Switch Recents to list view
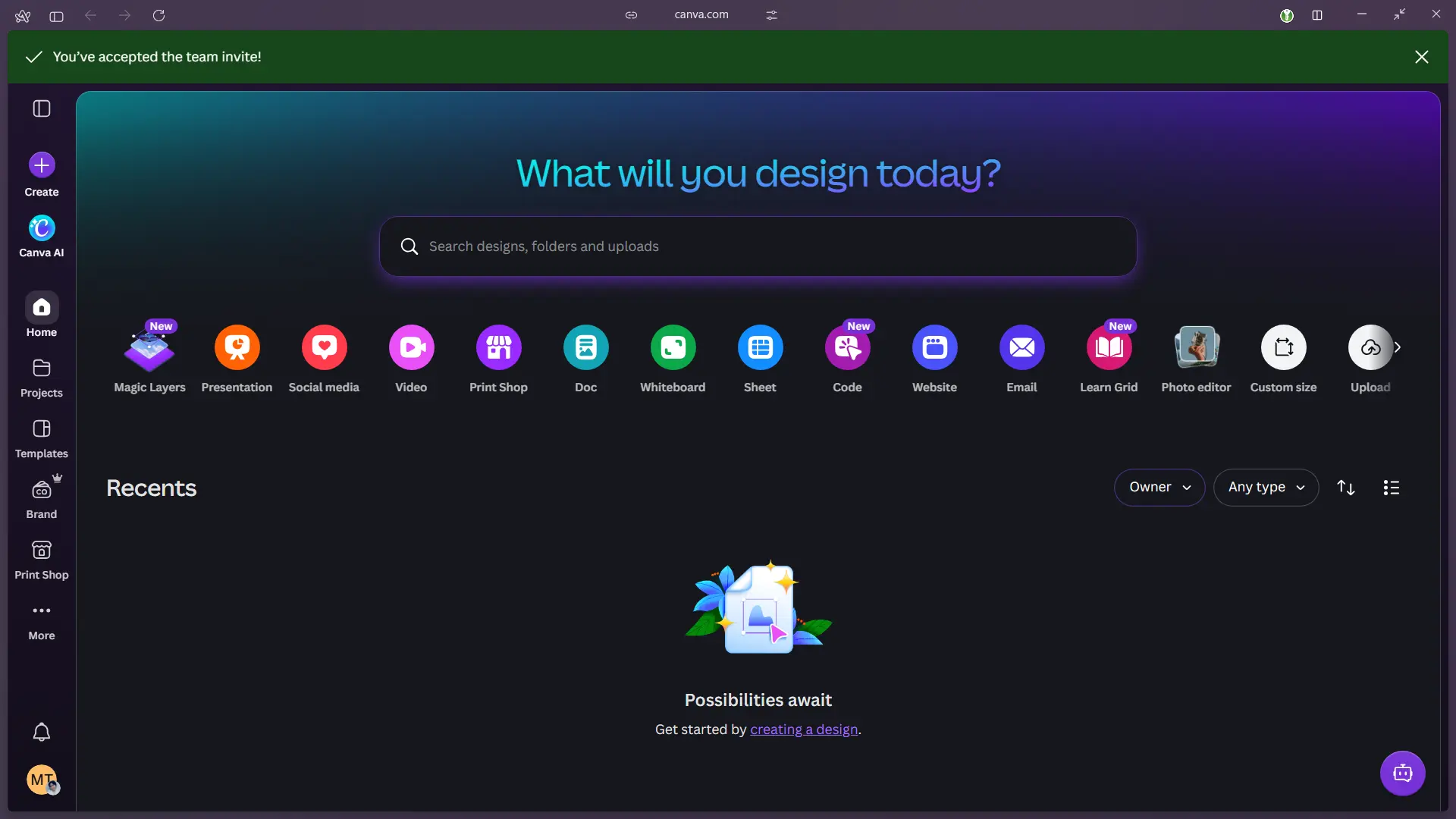 [1392, 488]
